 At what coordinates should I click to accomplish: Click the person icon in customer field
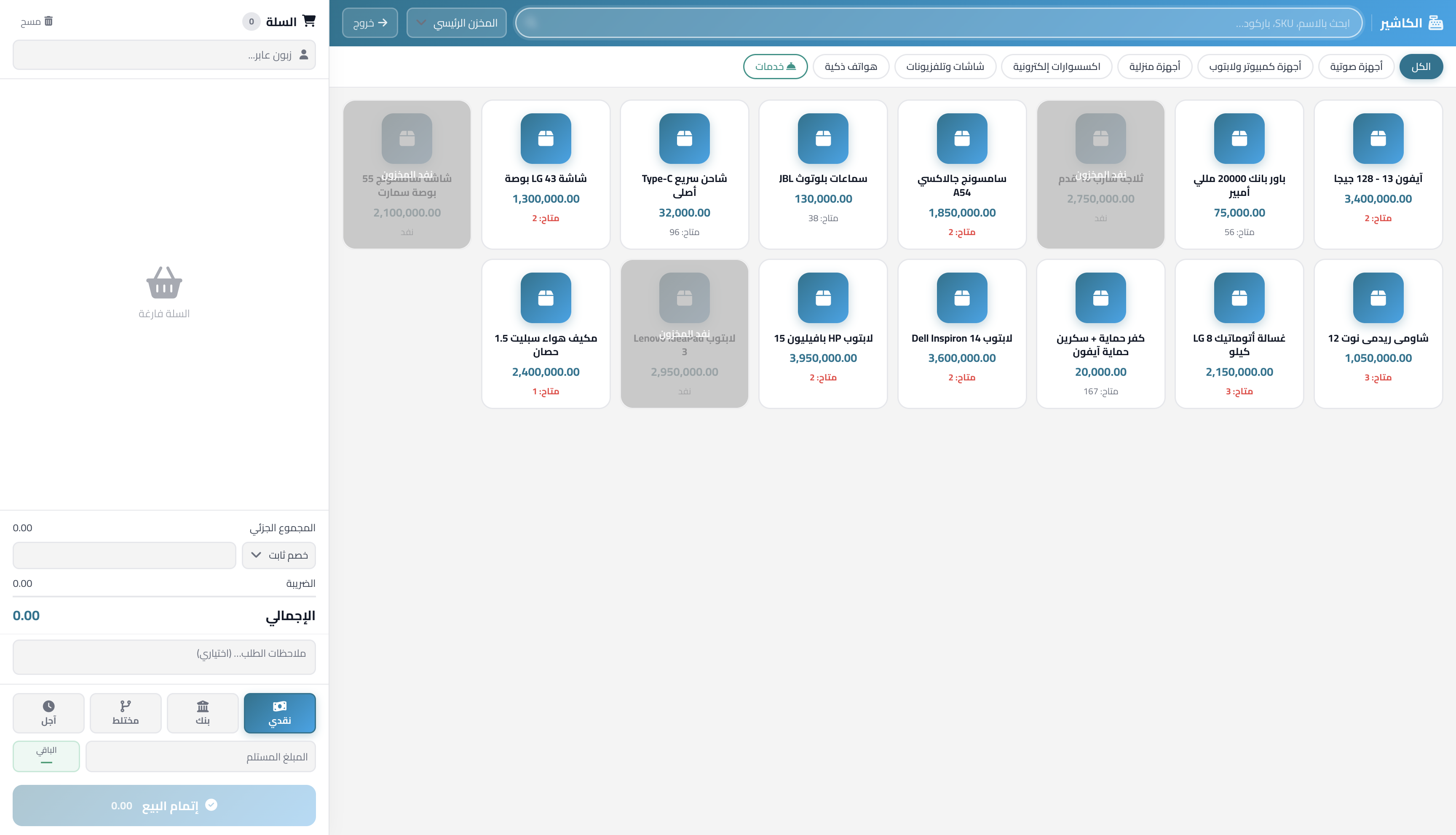click(303, 54)
